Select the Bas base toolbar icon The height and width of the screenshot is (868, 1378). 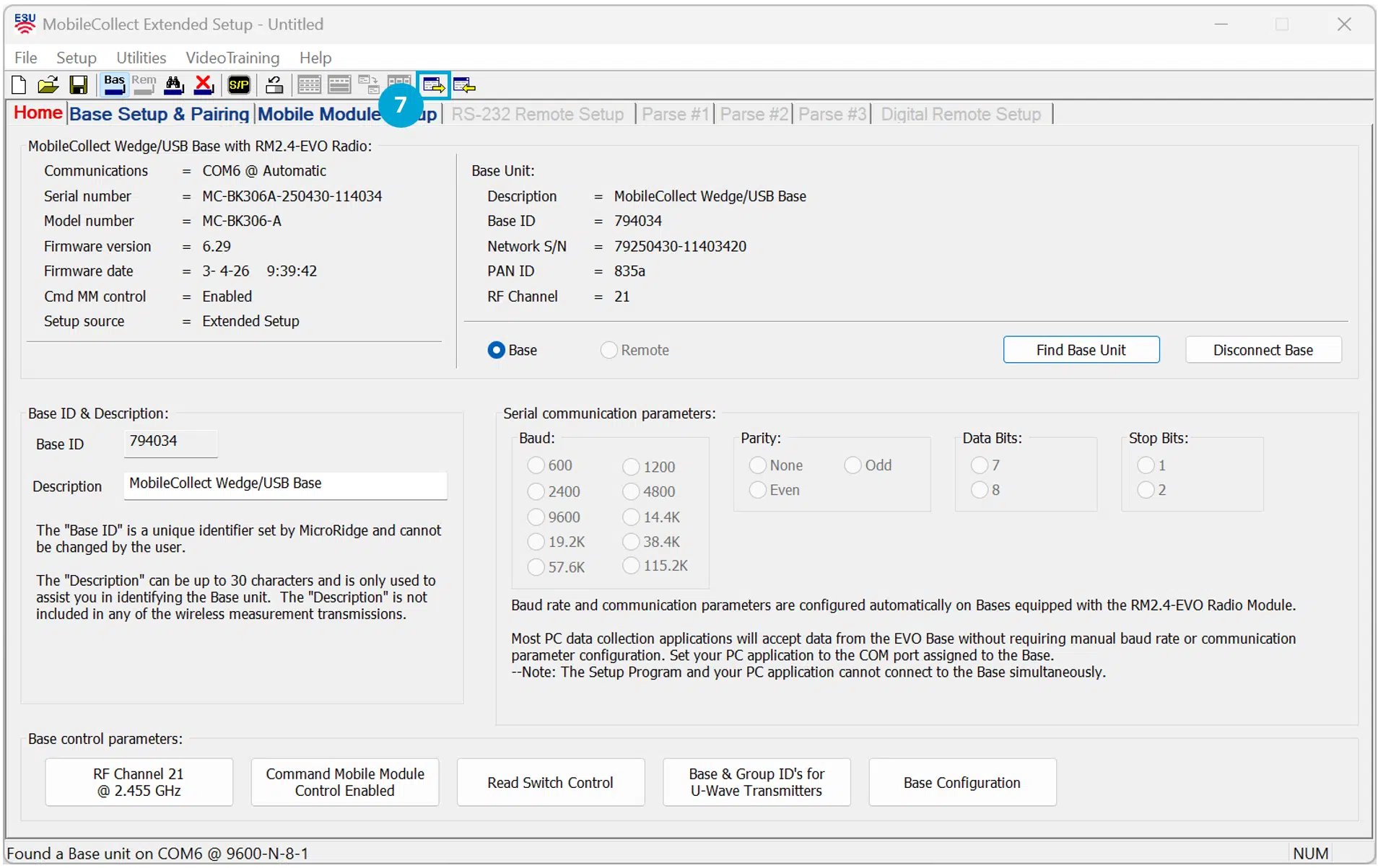click(x=114, y=84)
